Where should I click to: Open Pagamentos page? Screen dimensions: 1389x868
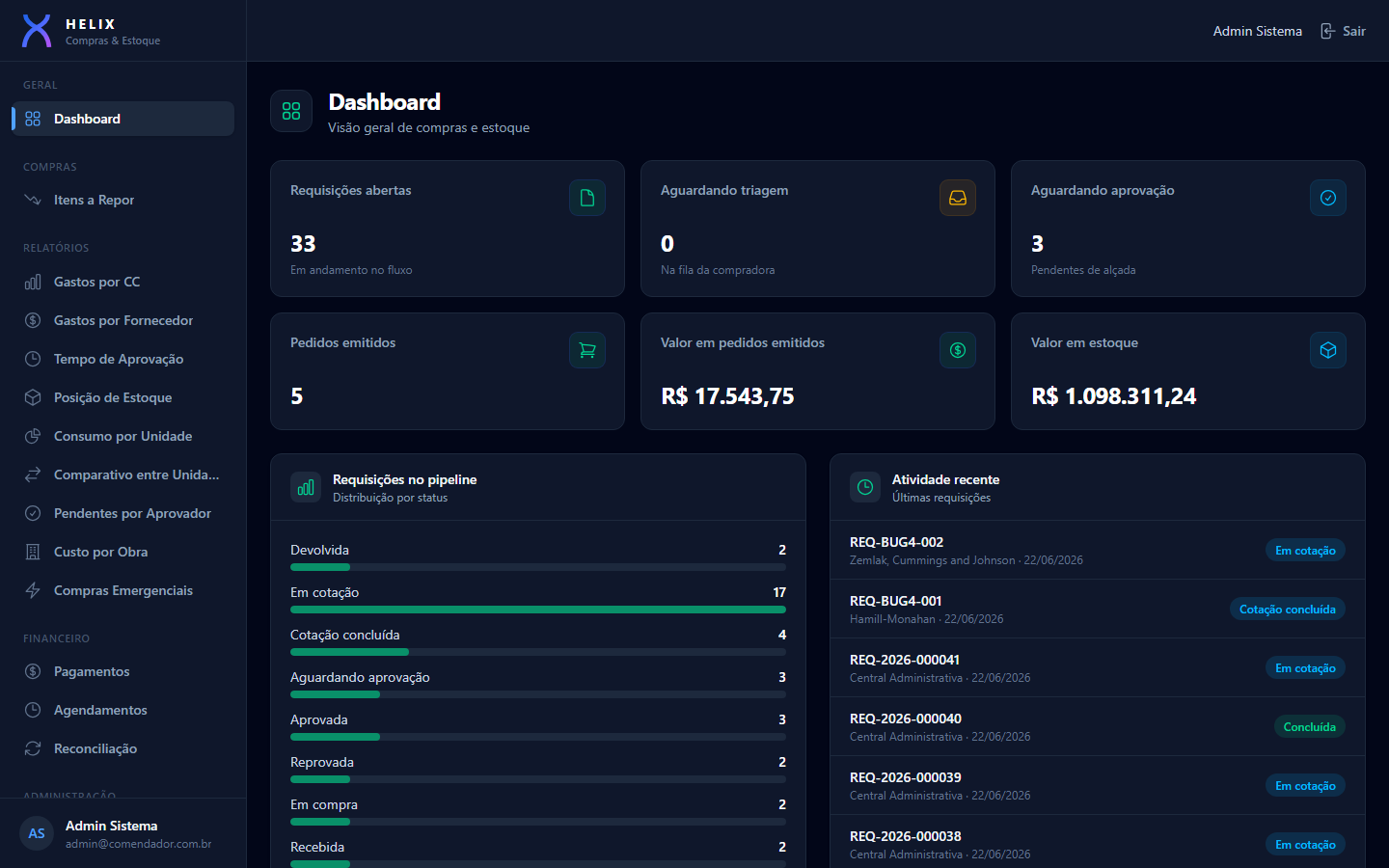pyautogui.click(x=123, y=671)
